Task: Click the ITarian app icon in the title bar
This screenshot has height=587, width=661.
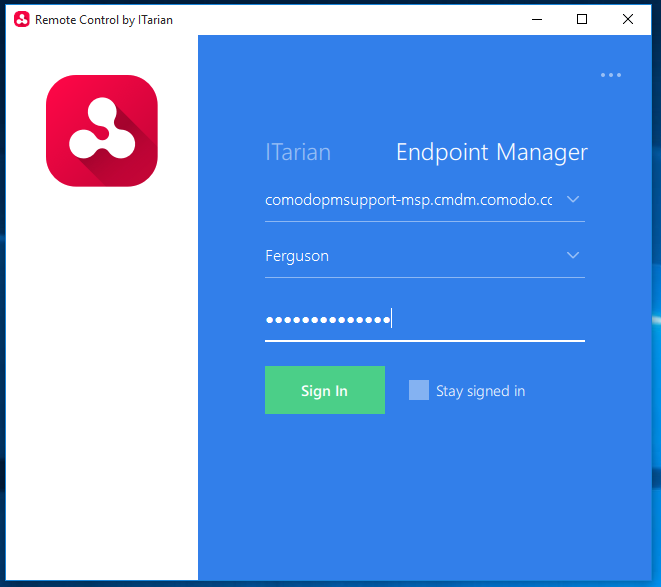Action: [21, 19]
